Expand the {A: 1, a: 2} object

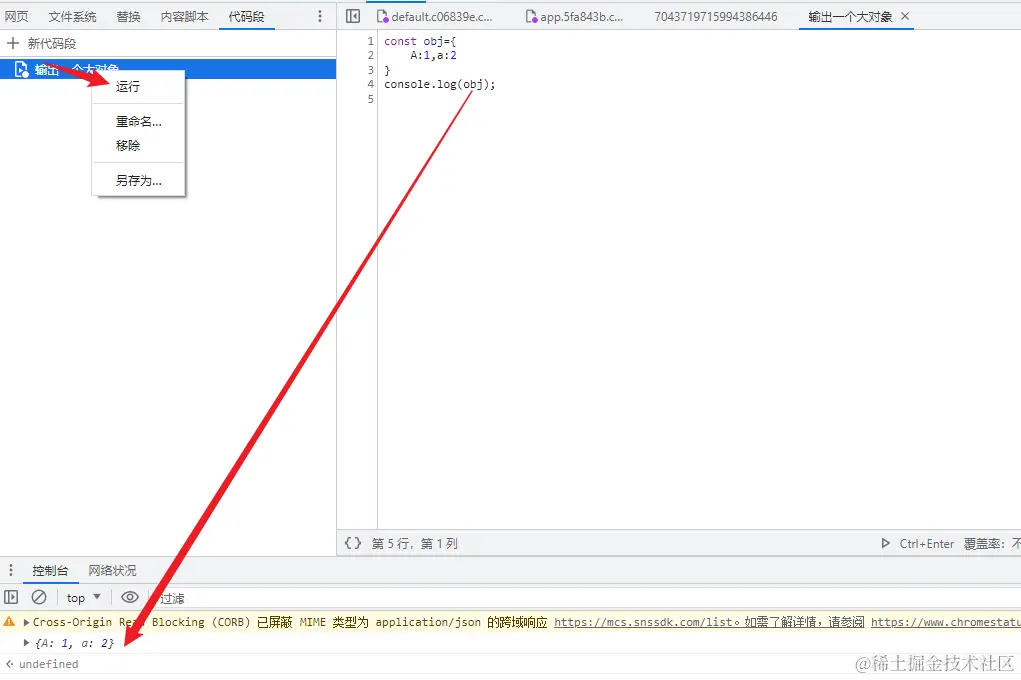26,643
